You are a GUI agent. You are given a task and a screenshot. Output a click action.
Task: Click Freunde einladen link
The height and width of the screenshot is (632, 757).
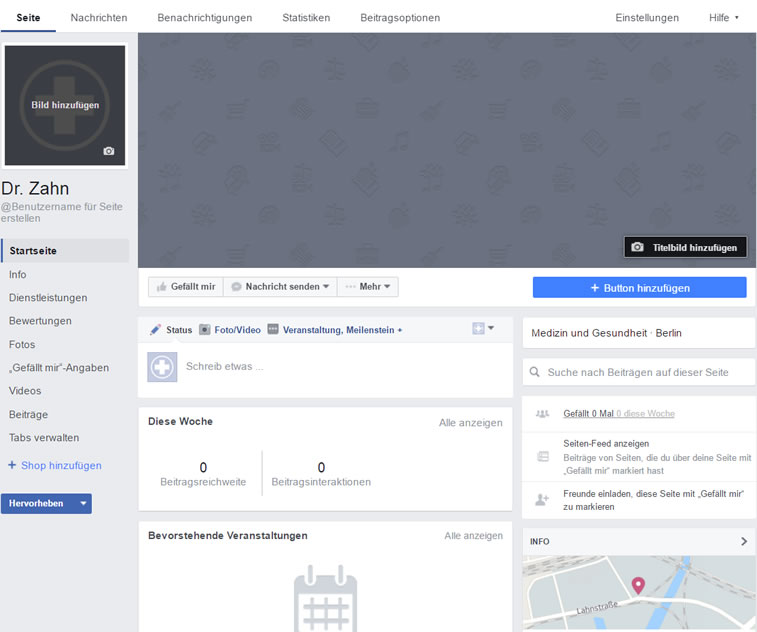(653, 500)
